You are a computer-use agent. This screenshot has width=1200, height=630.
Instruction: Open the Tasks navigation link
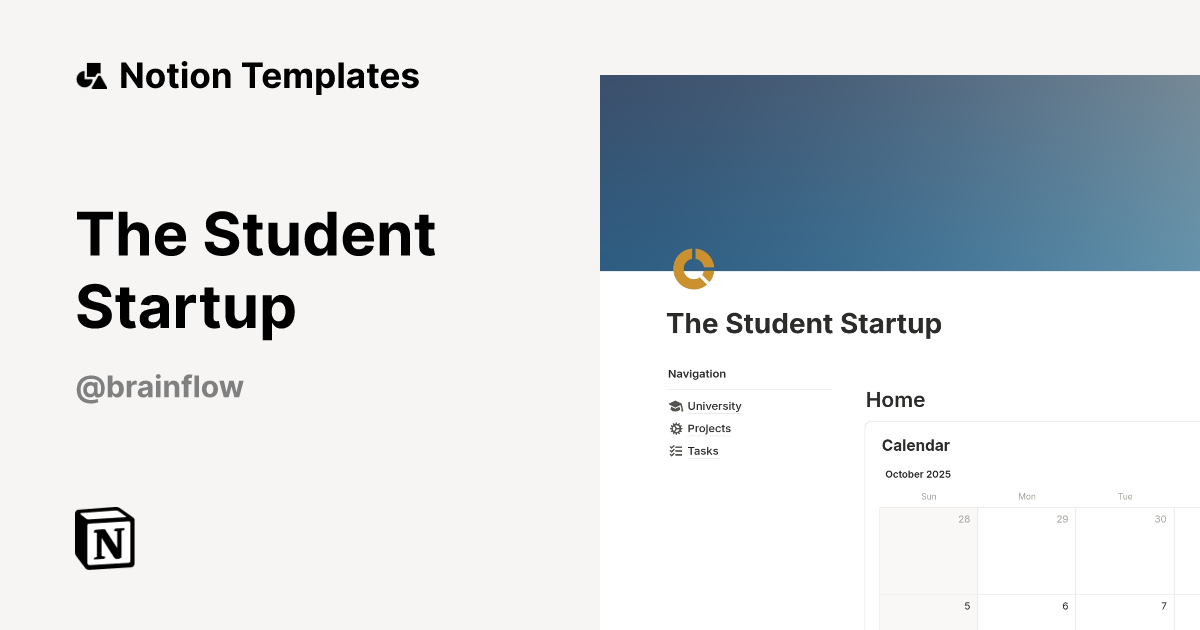702,450
